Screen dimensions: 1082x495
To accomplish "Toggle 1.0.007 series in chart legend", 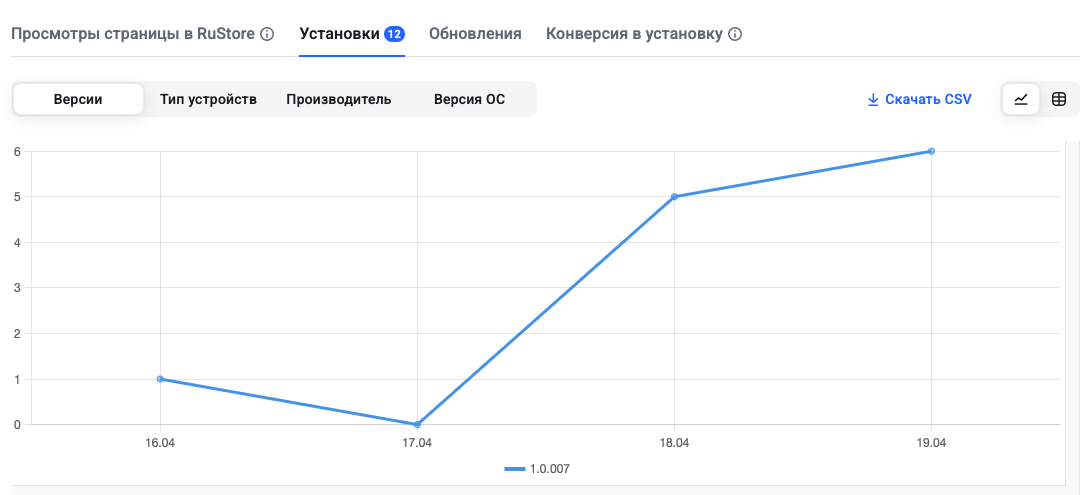I will click(x=537, y=469).
